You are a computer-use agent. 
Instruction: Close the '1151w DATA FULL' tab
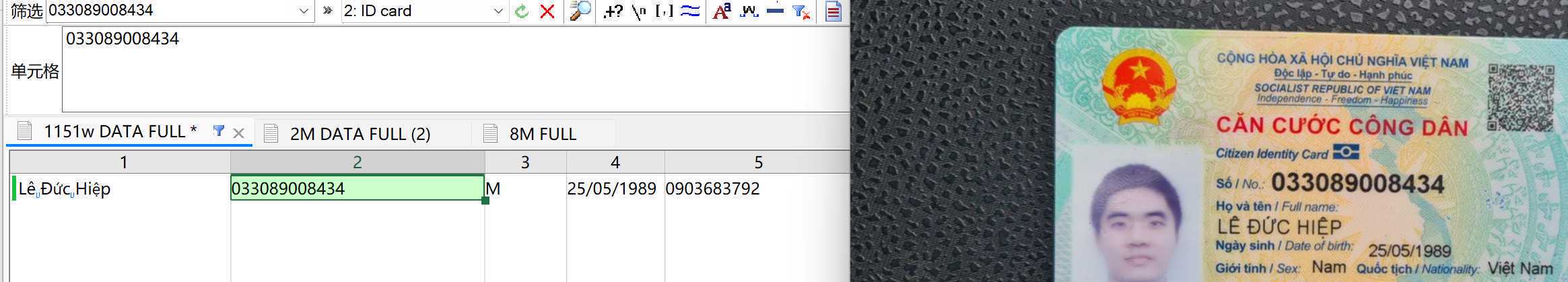pyautogui.click(x=238, y=133)
